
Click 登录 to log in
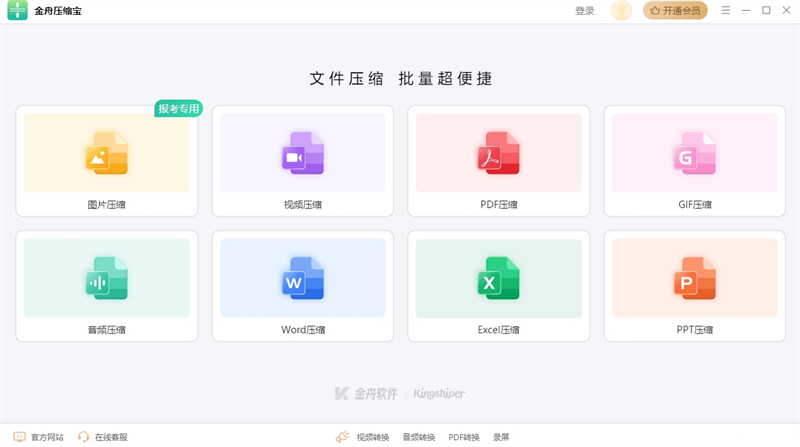click(585, 11)
